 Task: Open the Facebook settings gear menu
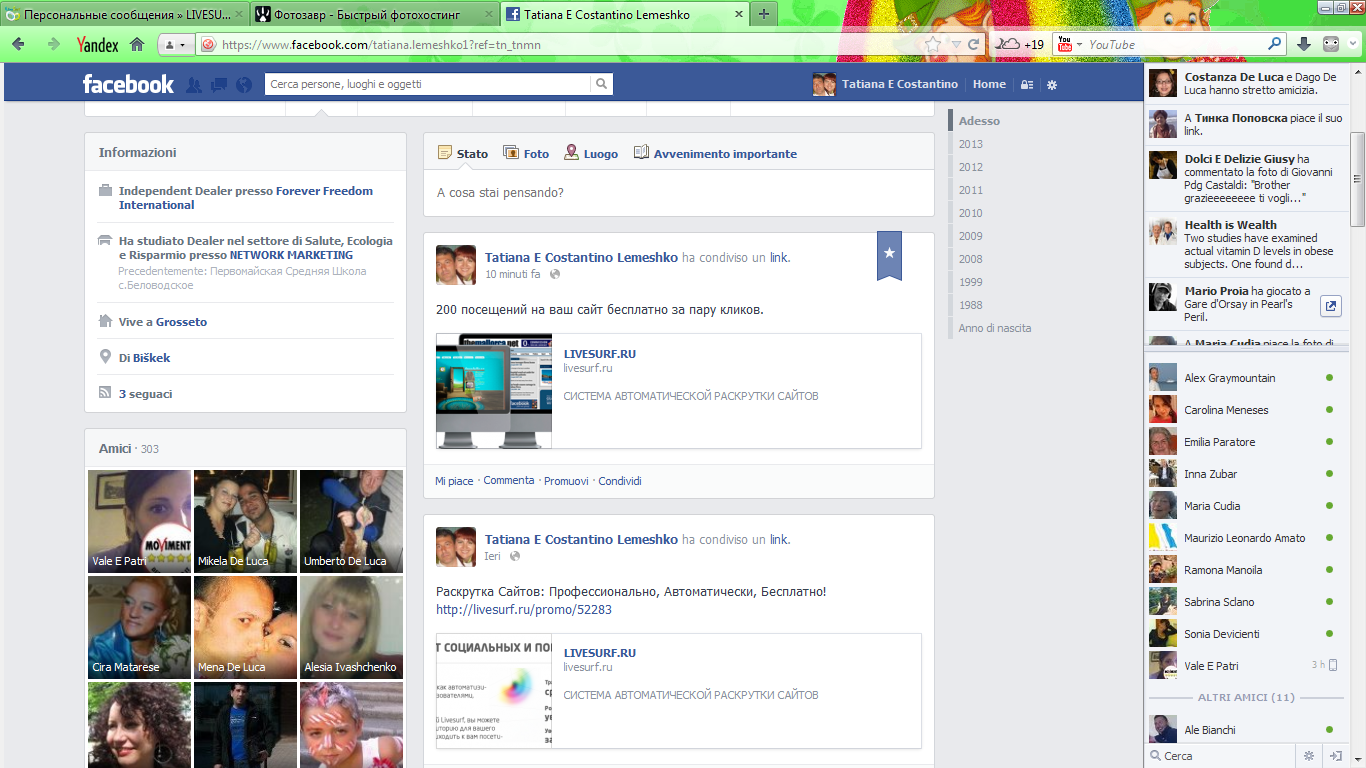coord(1052,85)
